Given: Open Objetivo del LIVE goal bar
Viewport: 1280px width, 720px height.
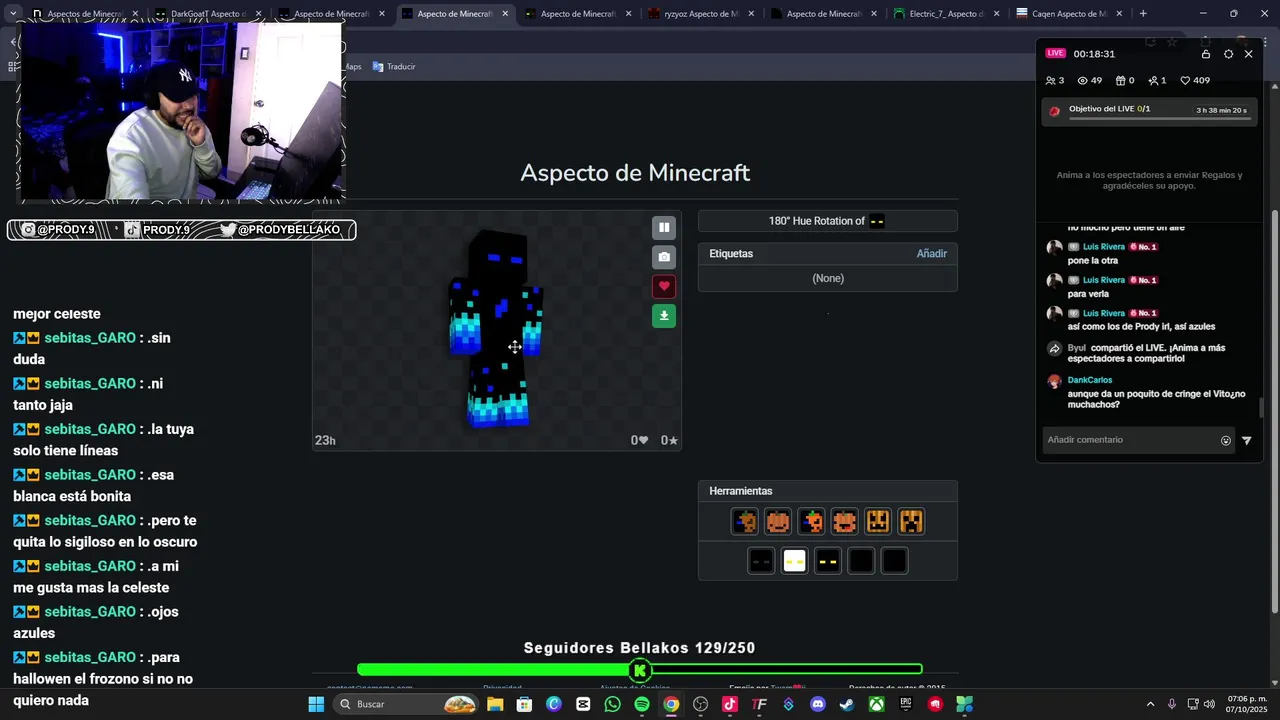Looking at the screenshot, I should point(1148,111).
